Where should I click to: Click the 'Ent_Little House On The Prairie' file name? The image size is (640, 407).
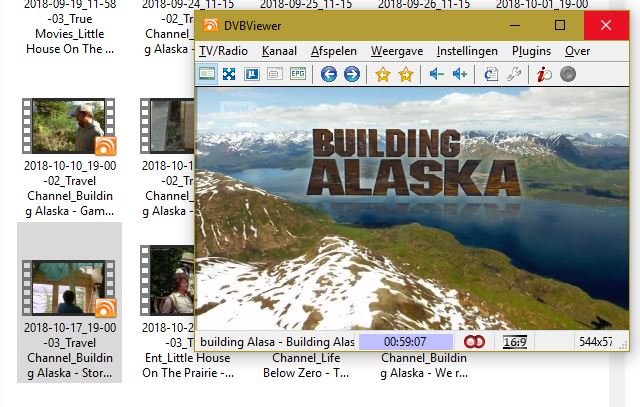point(188,365)
